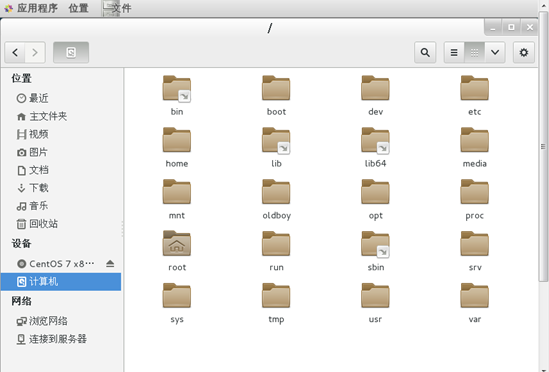This screenshot has width=549, height=372.
Task: Select the tmp folder
Action: coord(276,295)
